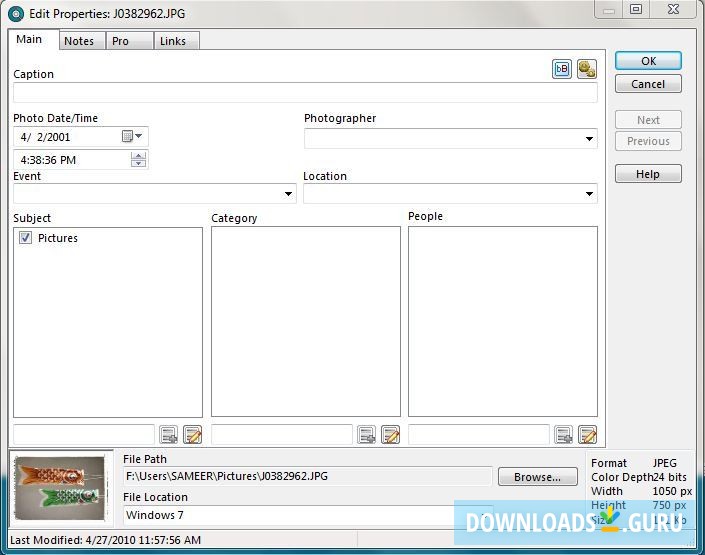The height and width of the screenshot is (555, 705).
Task: Open the Pro tab
Action: click(x=130, y=41)
